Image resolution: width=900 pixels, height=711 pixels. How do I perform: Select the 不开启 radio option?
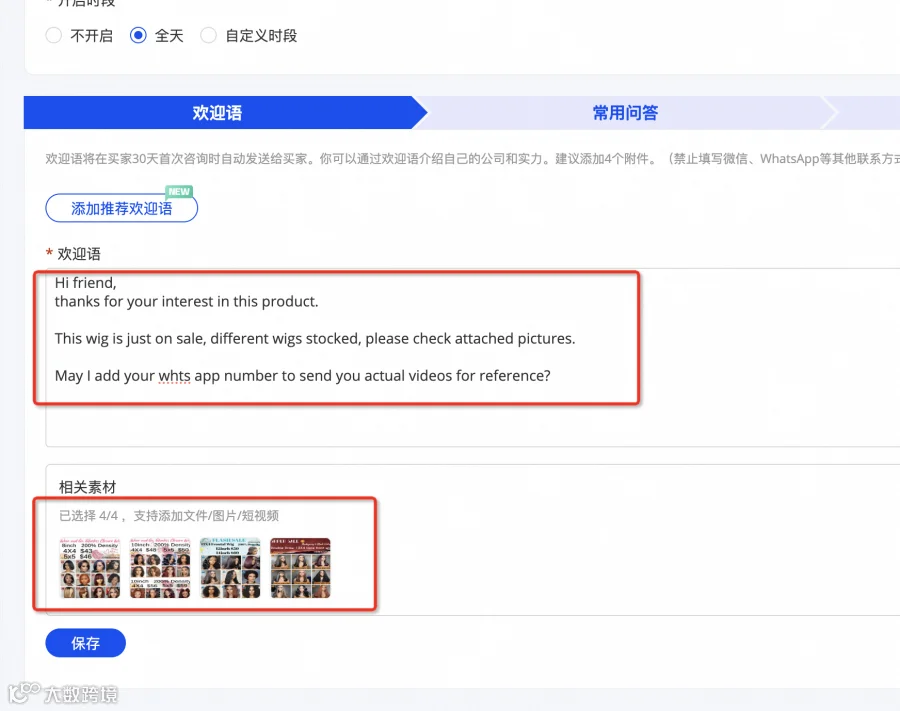click(x=53, y=36)
